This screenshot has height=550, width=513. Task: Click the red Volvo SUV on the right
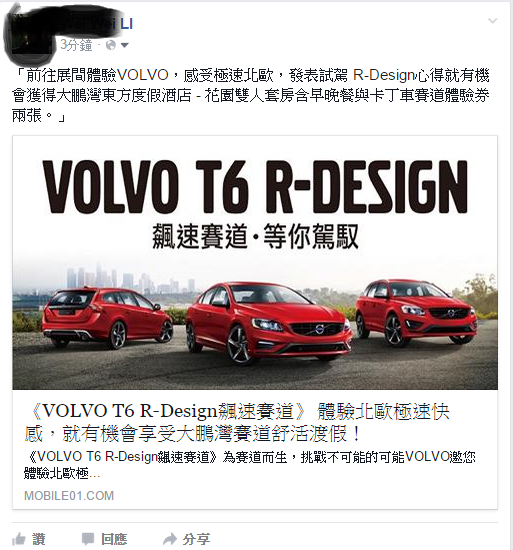[416, 311]
